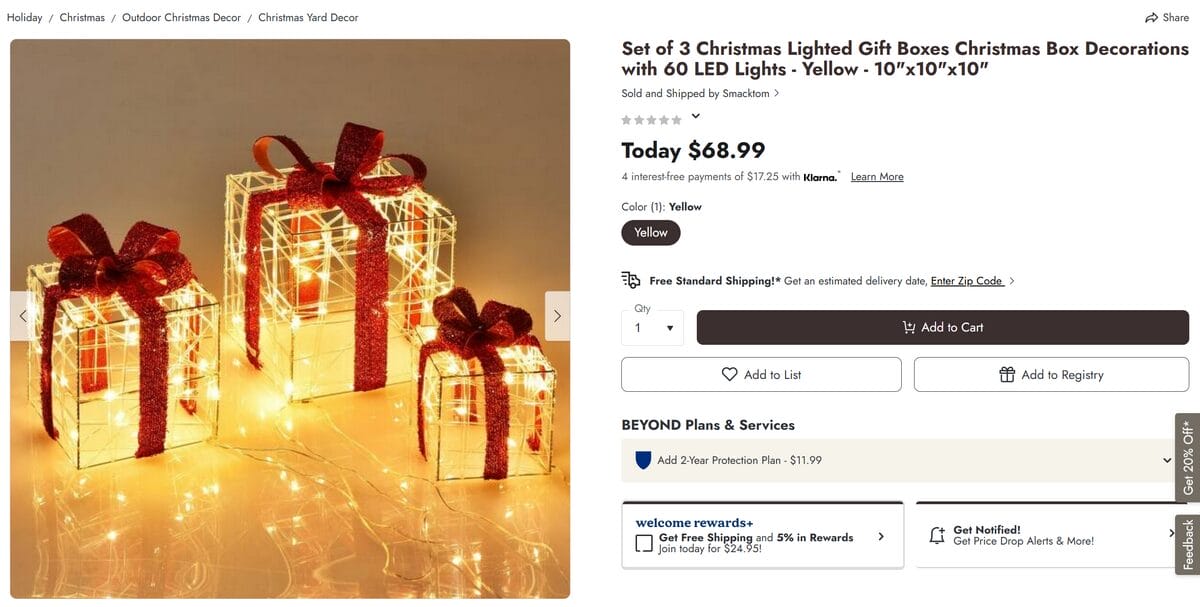Click the shield icon for Protection Plan
Viewport: 1200px width, 607px height.
click(643, 460)
